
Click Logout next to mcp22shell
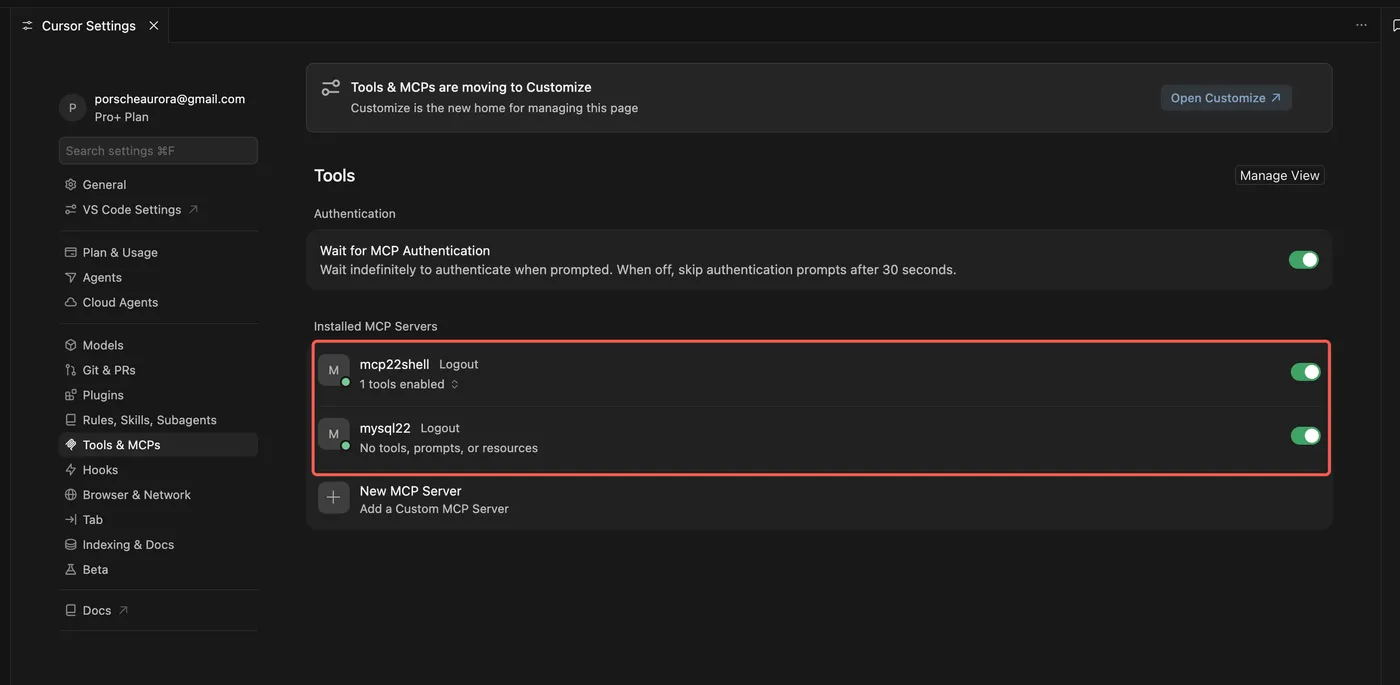(459, 364)
